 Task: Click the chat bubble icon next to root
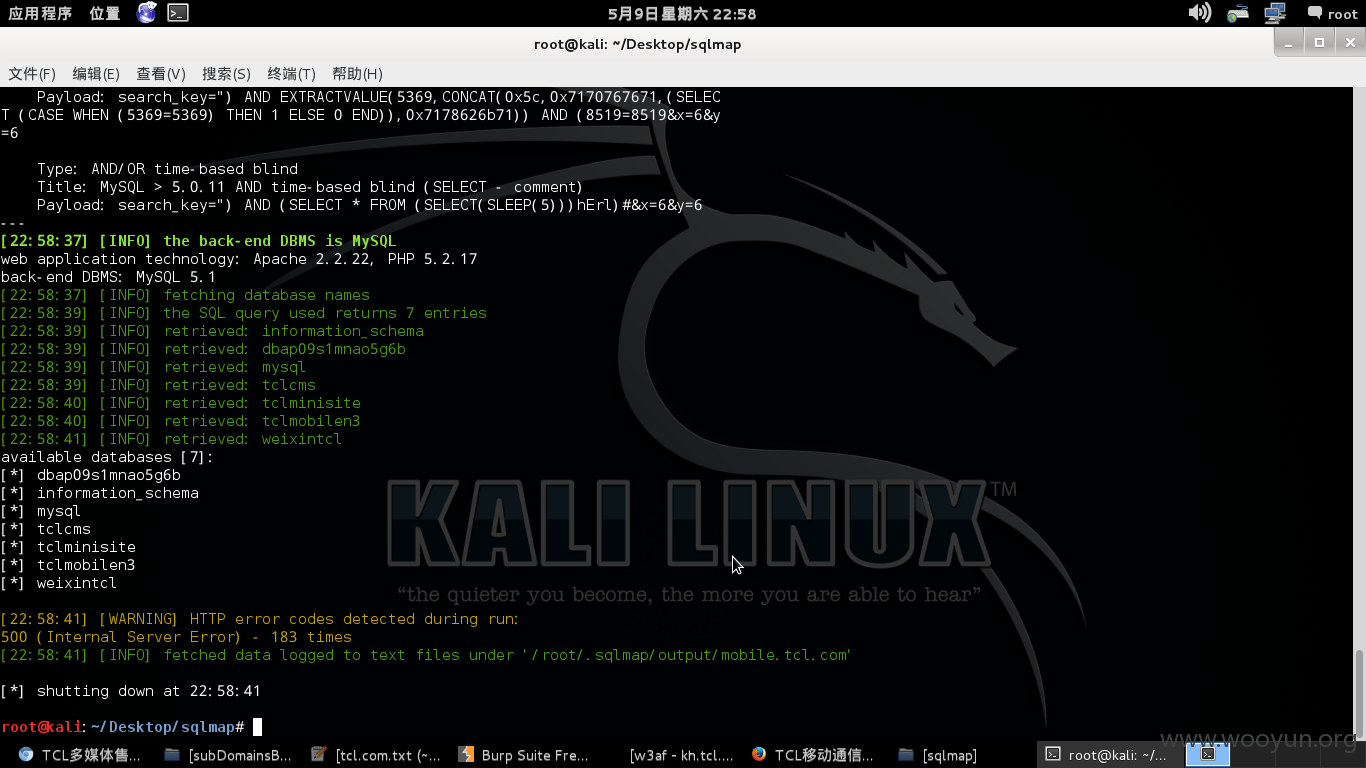pos(1314,13)
